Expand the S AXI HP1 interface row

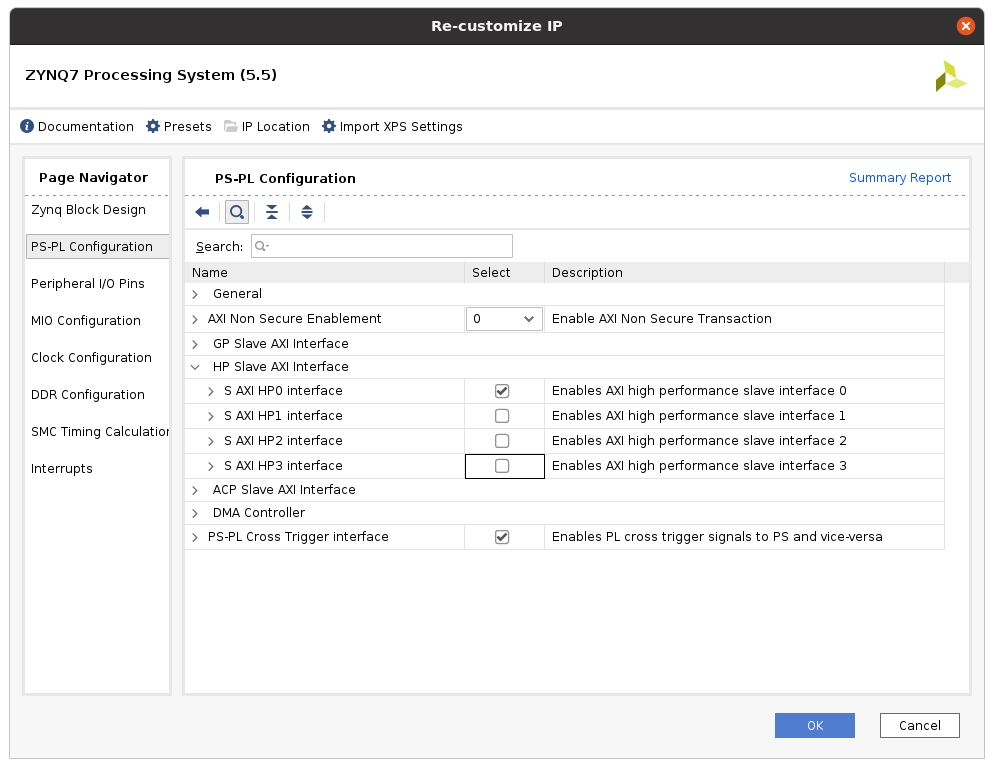tap(211, 417)
